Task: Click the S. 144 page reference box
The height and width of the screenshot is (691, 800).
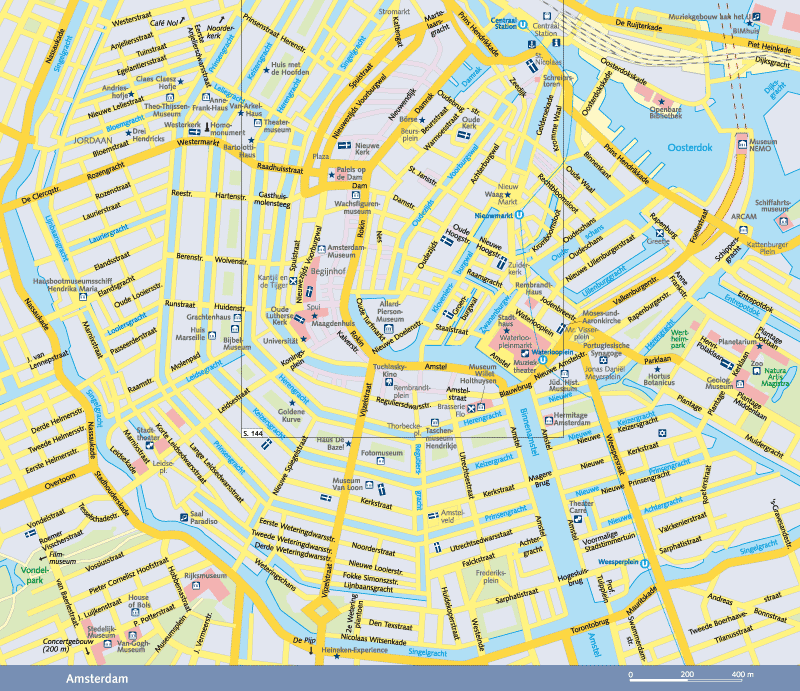Action: click(x=256, y=432)
